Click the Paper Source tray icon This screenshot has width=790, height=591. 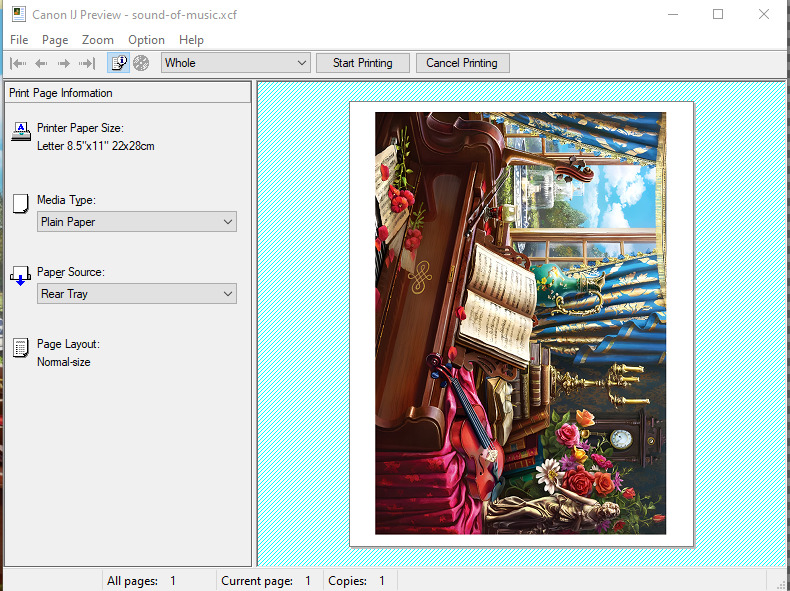coord(20,277)
